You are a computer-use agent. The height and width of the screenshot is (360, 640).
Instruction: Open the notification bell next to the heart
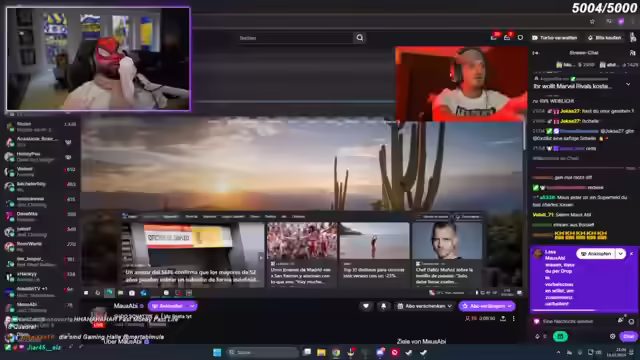[x=383, y=306]
